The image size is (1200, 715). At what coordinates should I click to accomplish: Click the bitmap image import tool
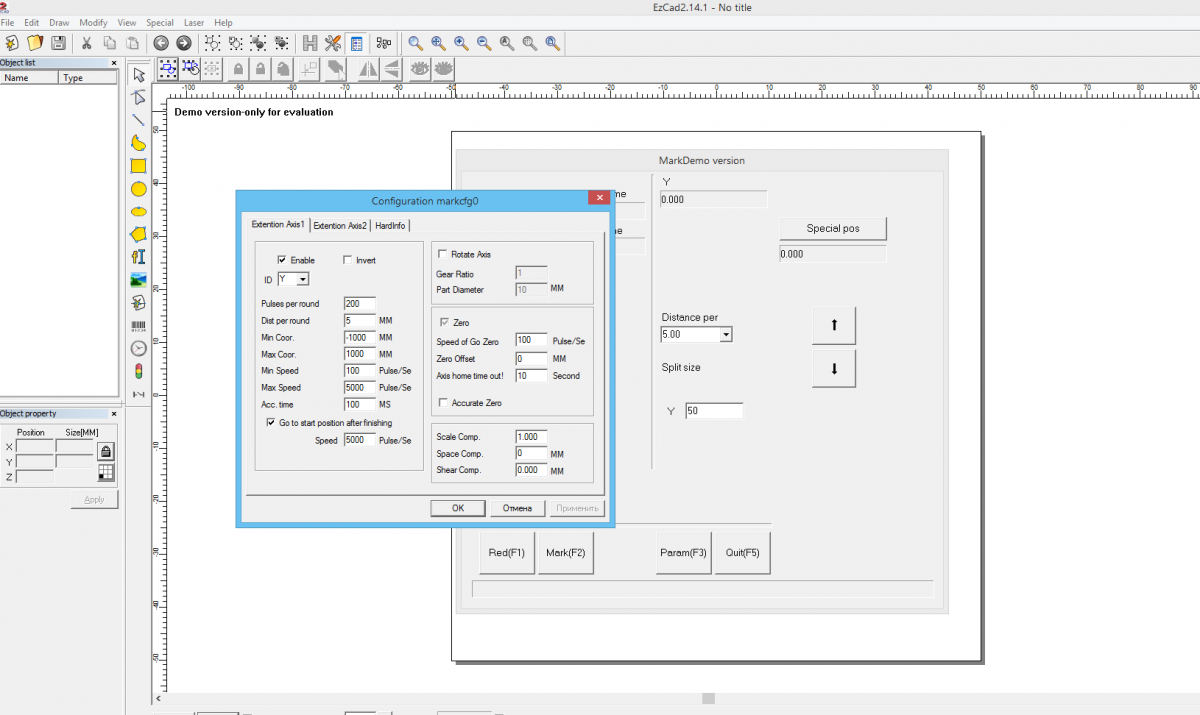tap(139, 279)
